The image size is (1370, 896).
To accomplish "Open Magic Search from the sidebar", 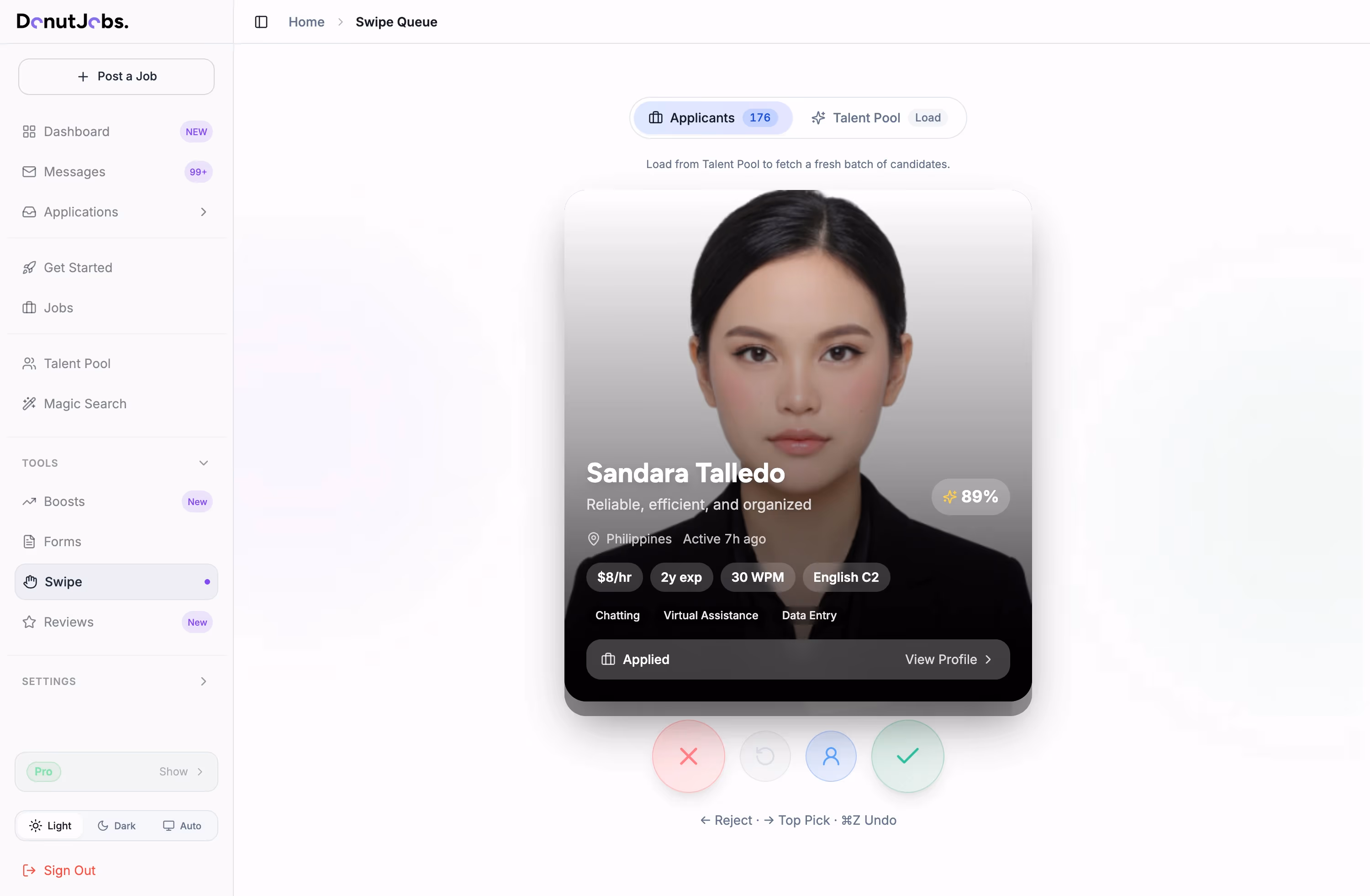I will click(x=116, y=404).
